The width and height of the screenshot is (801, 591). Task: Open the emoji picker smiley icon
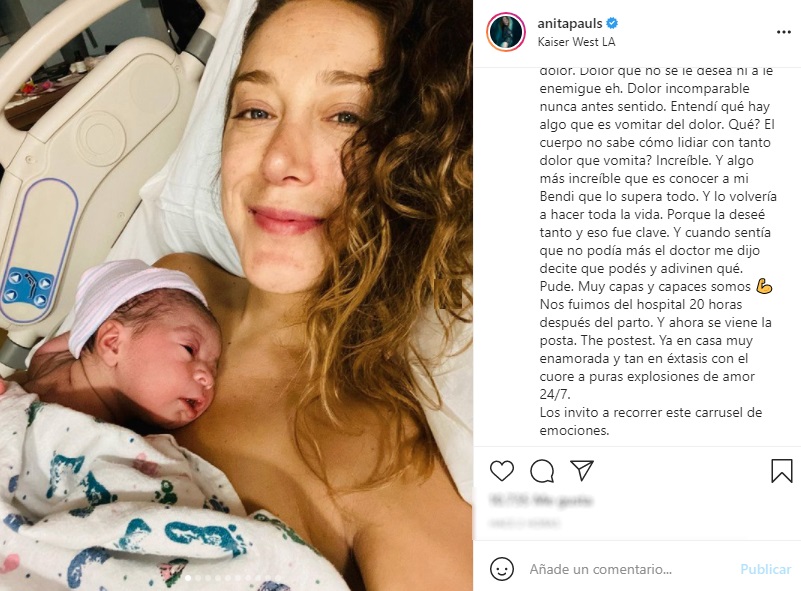click(502, 569)
